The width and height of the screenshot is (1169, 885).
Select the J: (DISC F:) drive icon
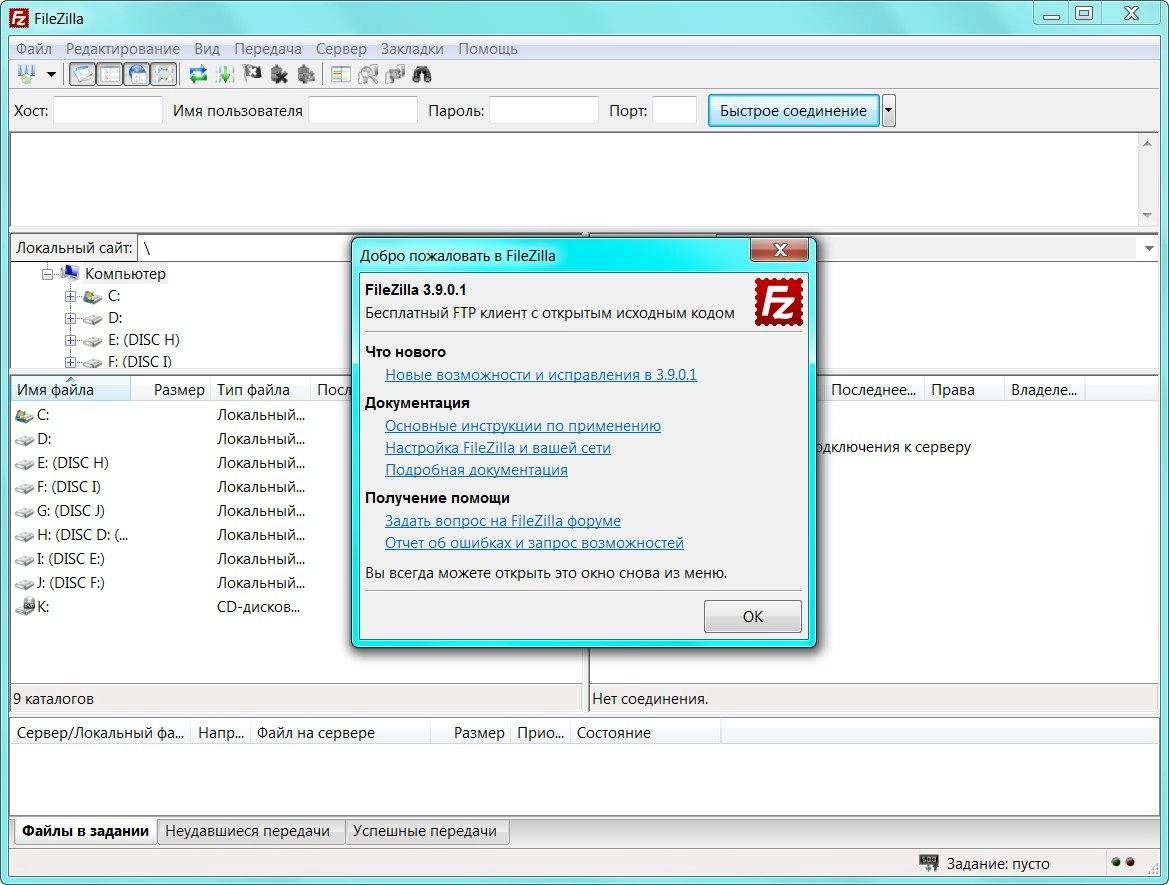click(x=25, y=583)
